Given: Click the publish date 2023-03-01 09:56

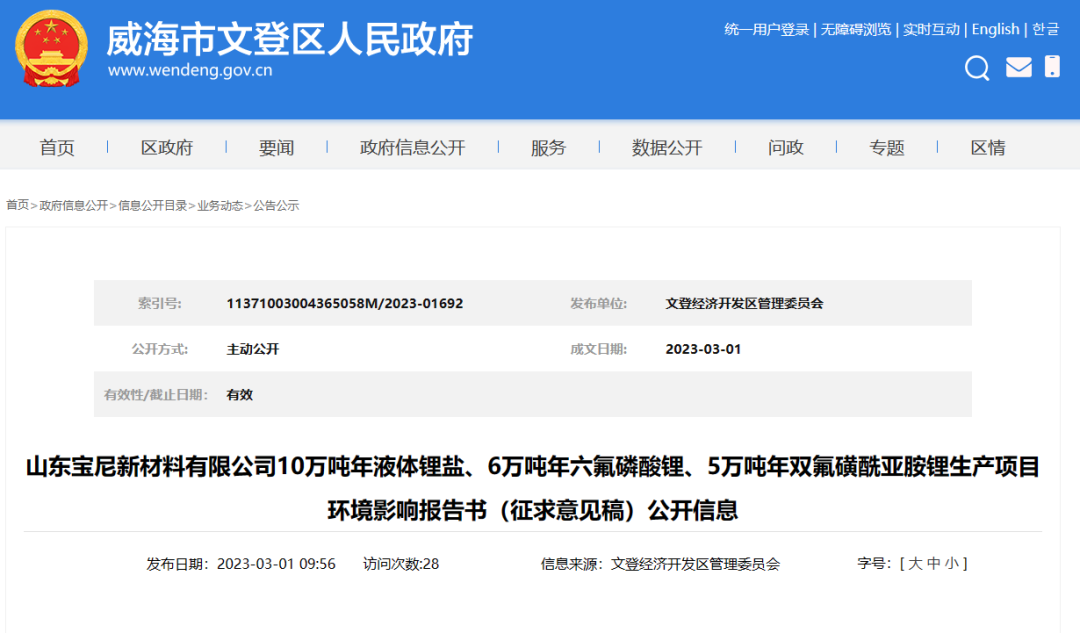Looking at the screenshot, I should [x=276, y=564].
